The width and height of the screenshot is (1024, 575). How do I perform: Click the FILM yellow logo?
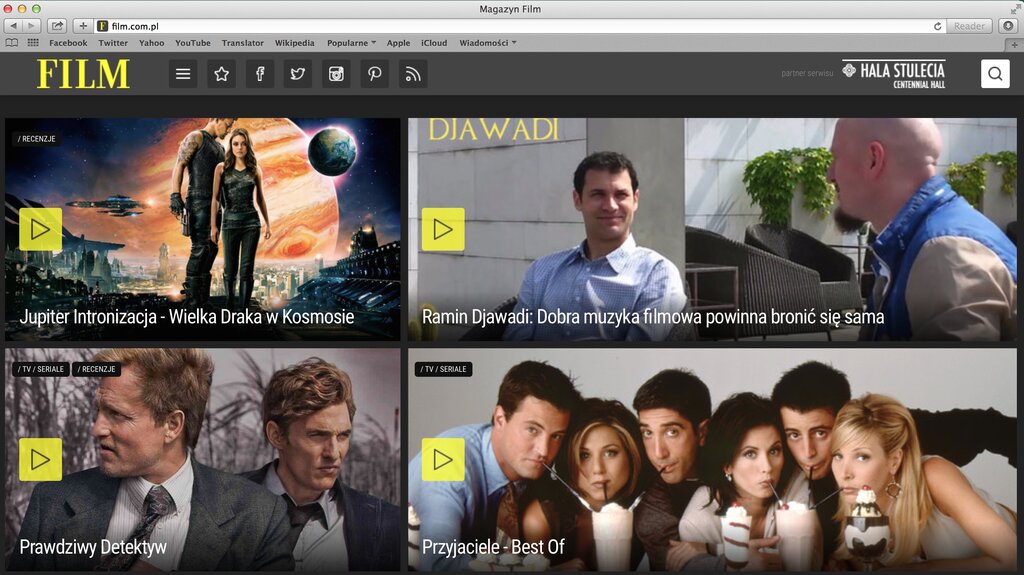pos(84,74)
